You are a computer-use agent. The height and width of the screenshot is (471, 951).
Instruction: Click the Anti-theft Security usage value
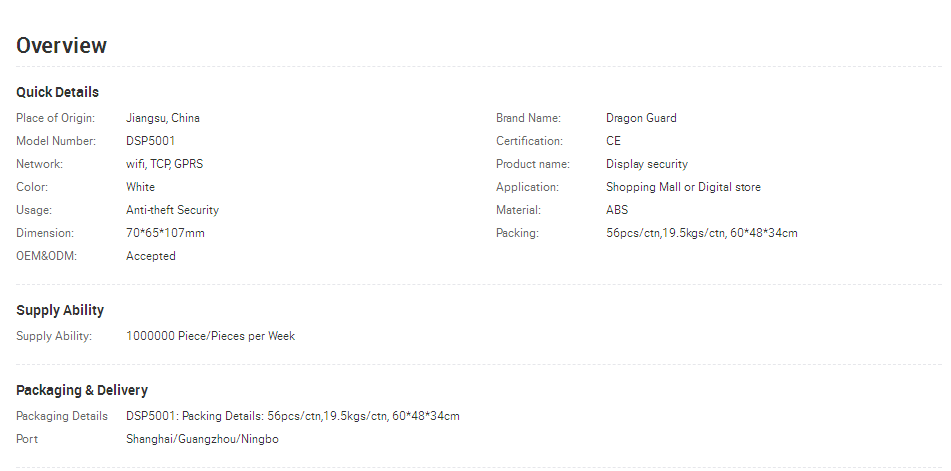coord(172,210)
